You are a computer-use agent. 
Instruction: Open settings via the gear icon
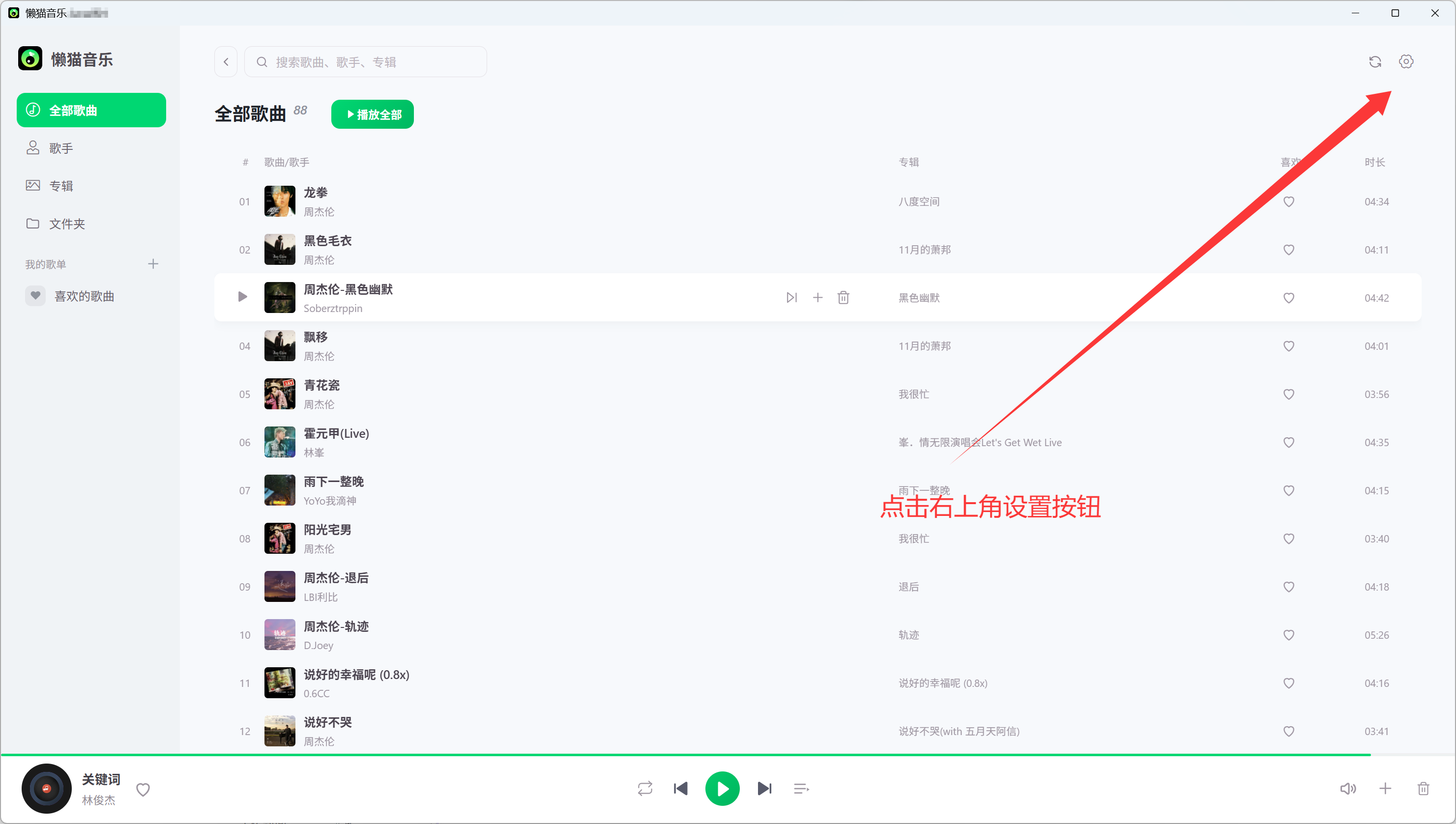(1406, 62)
